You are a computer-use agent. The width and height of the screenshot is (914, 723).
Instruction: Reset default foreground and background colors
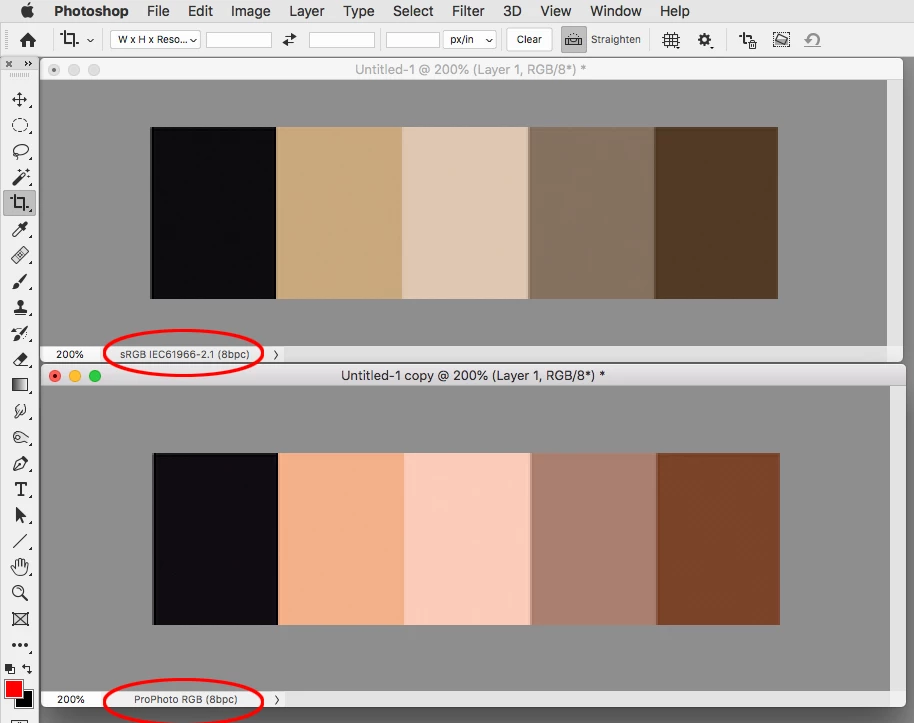[9, 669]
